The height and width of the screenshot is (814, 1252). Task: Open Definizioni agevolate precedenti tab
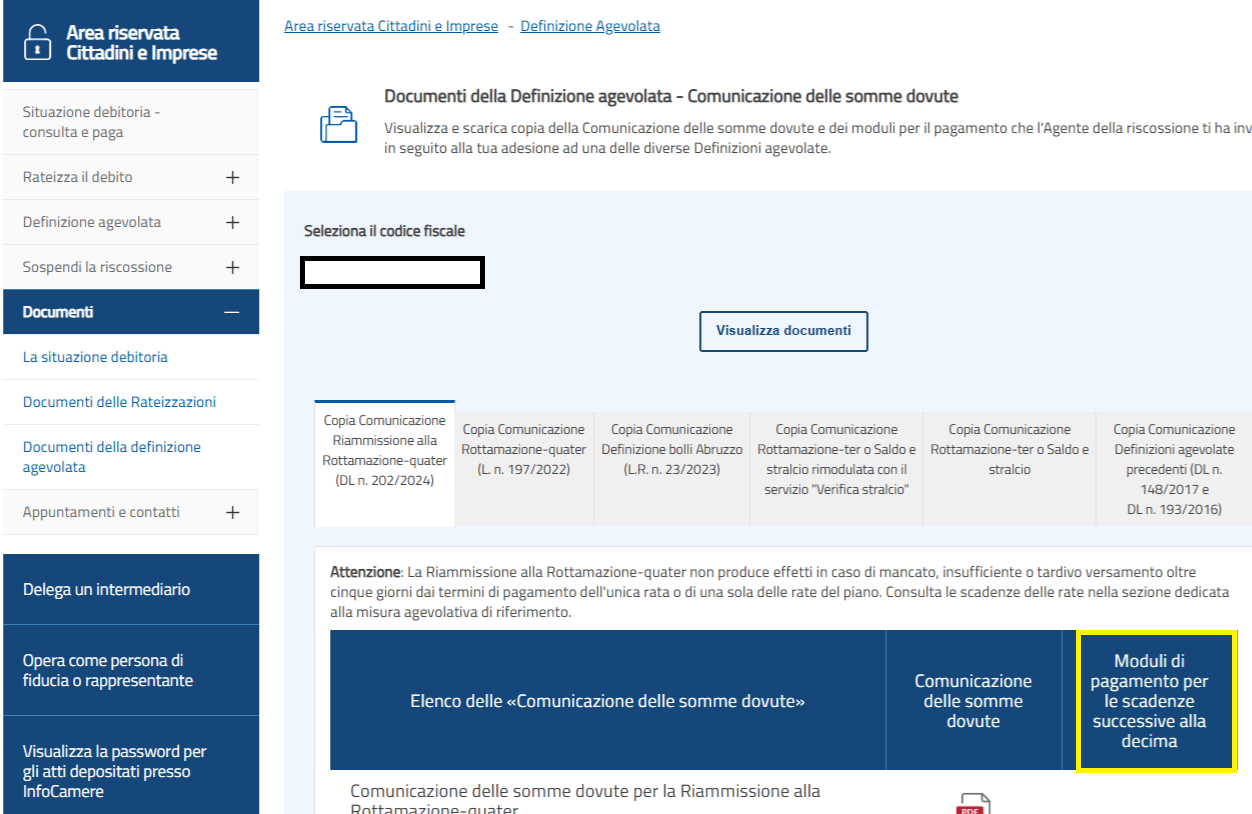[1173, 469]
